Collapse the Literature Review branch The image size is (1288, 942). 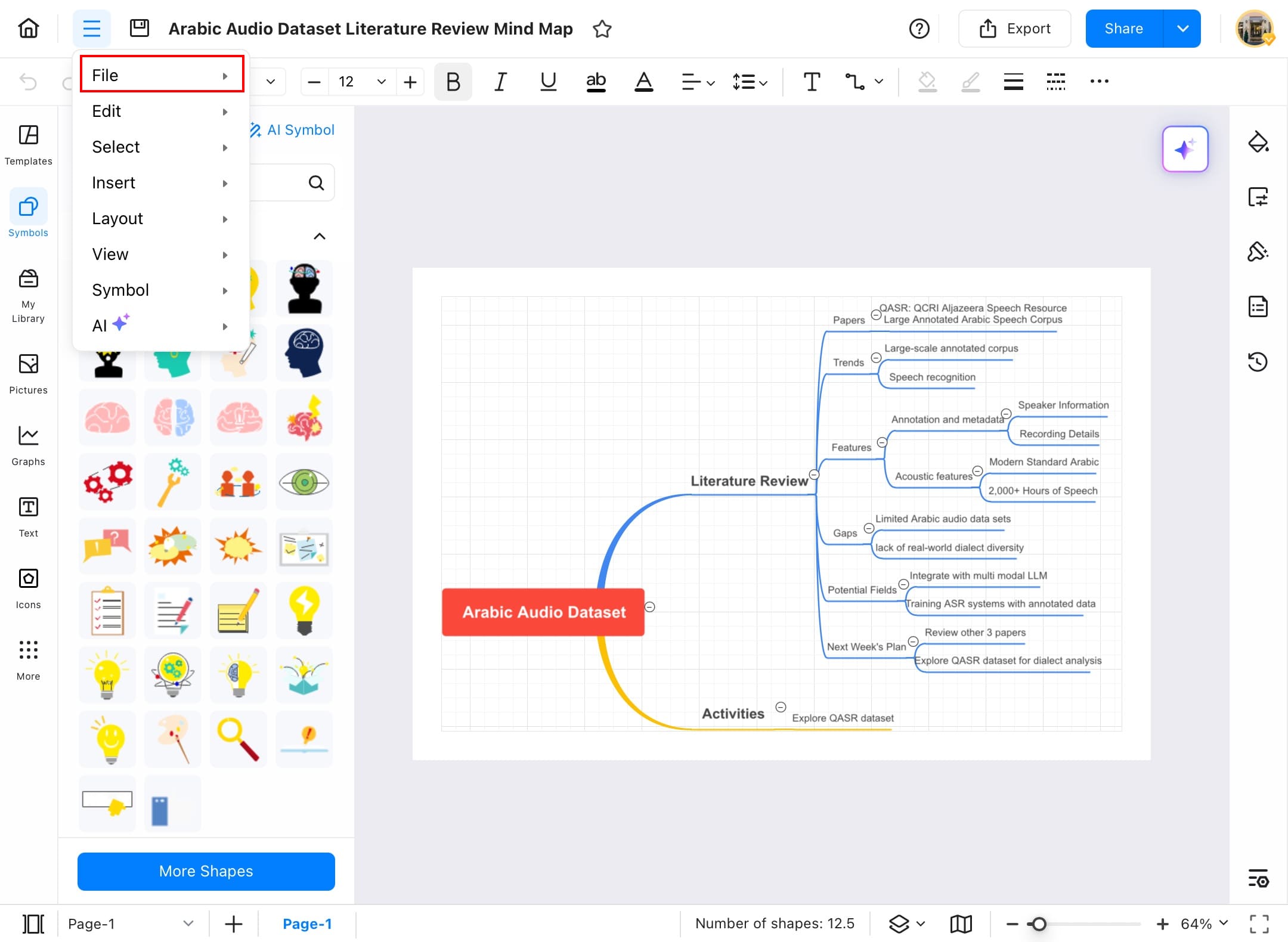tap(814, 475)
